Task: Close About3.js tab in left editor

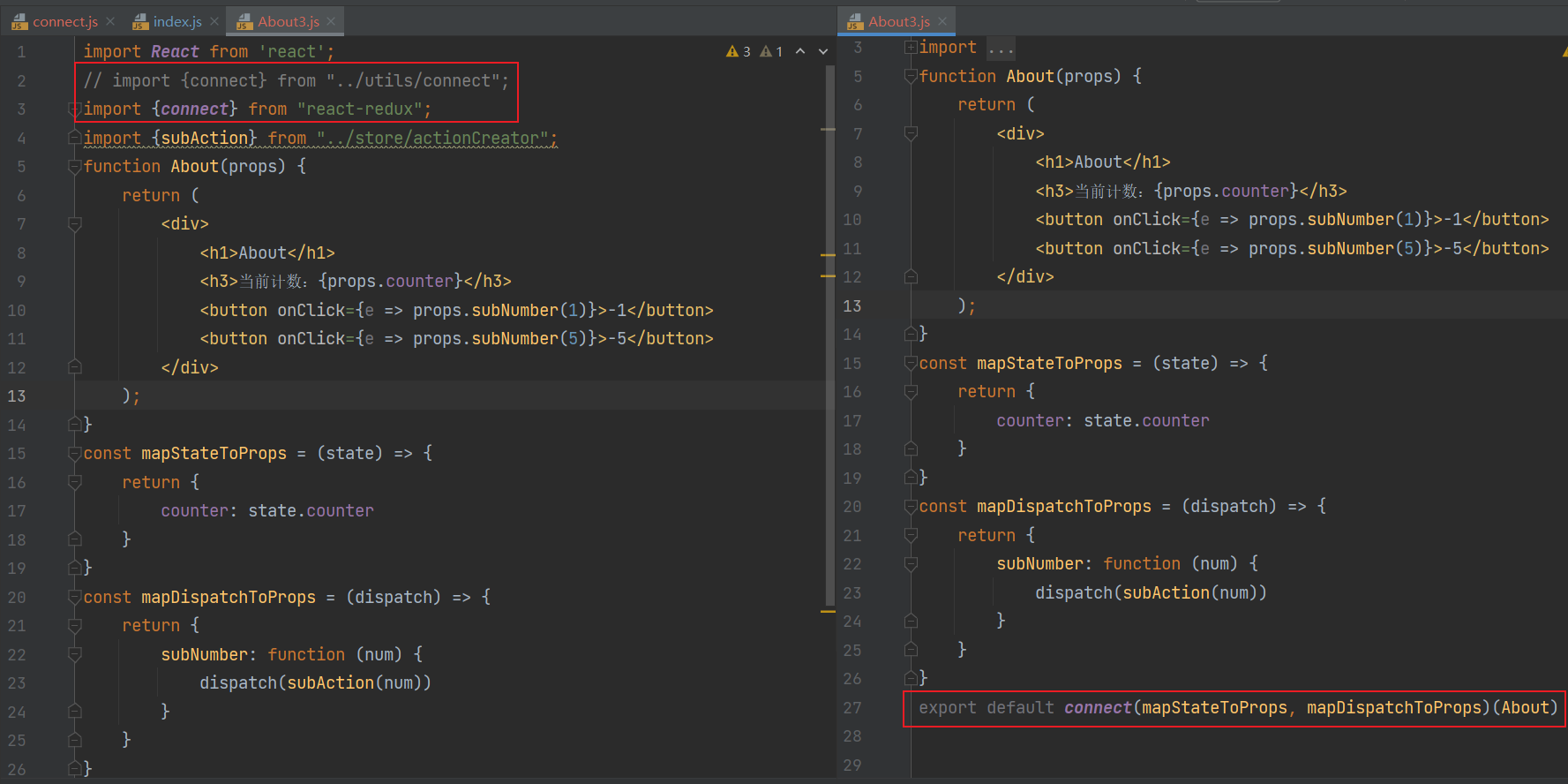Action: click(x=331, y=21)
